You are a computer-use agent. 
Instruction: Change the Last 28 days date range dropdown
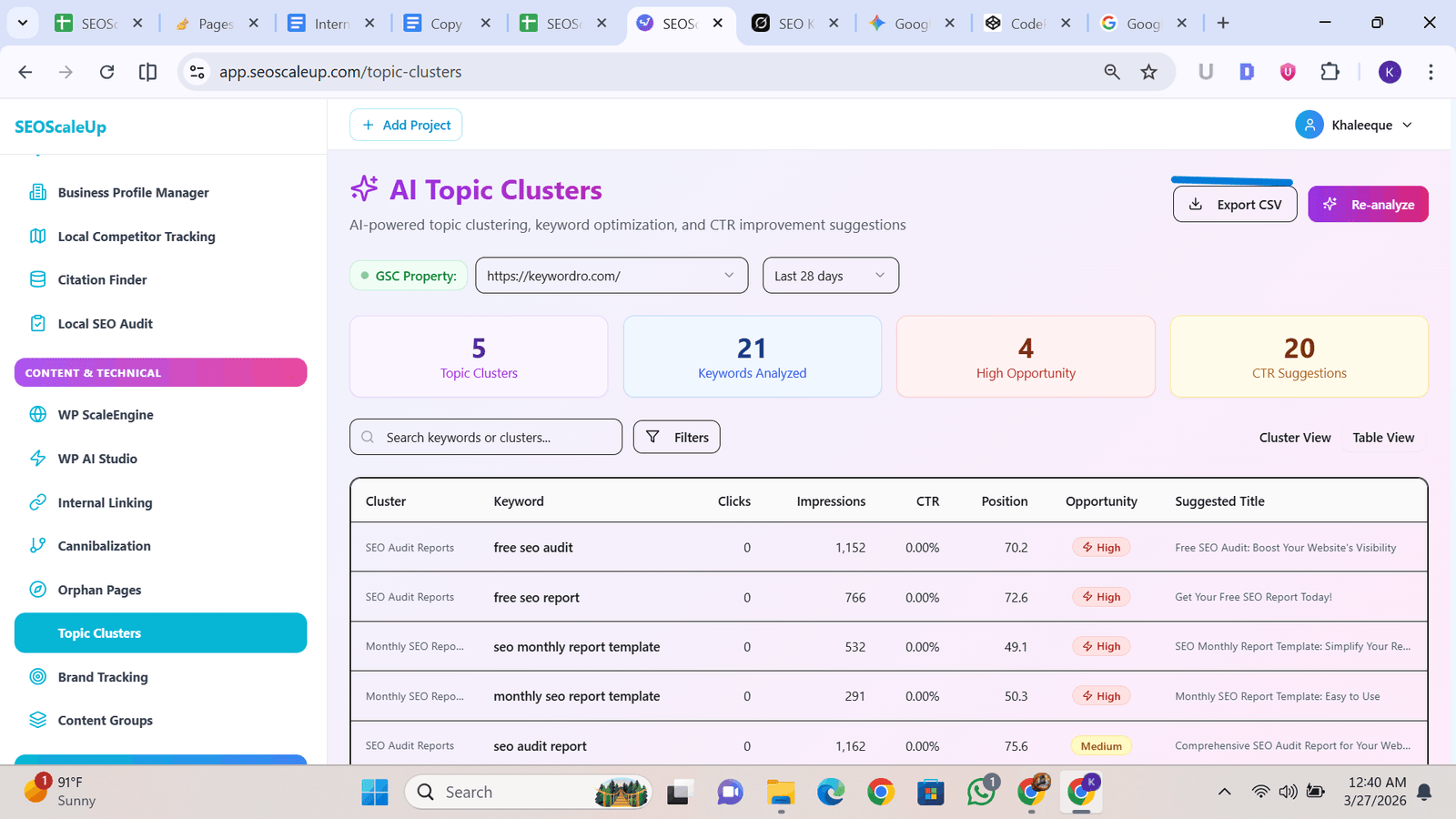click(829, 275)
